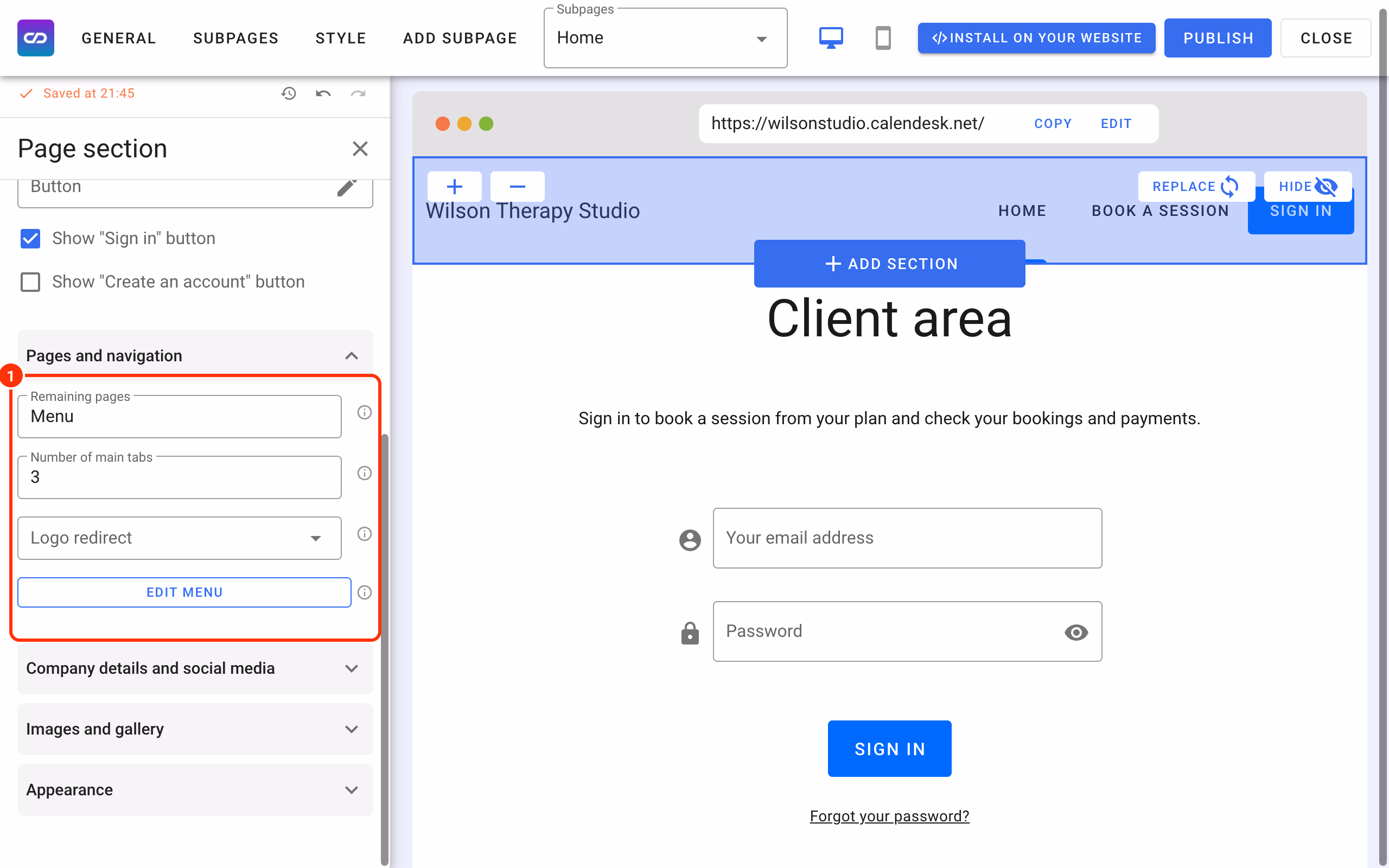
Task: Click the pencil edit icon beside Button
Action: pos(347,187)
